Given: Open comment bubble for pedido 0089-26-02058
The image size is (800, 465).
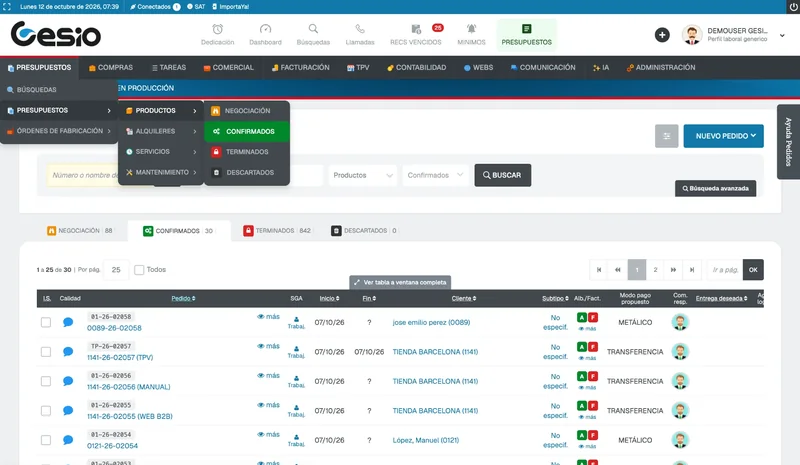Looking at the screenshot, I should coord(68,322).
